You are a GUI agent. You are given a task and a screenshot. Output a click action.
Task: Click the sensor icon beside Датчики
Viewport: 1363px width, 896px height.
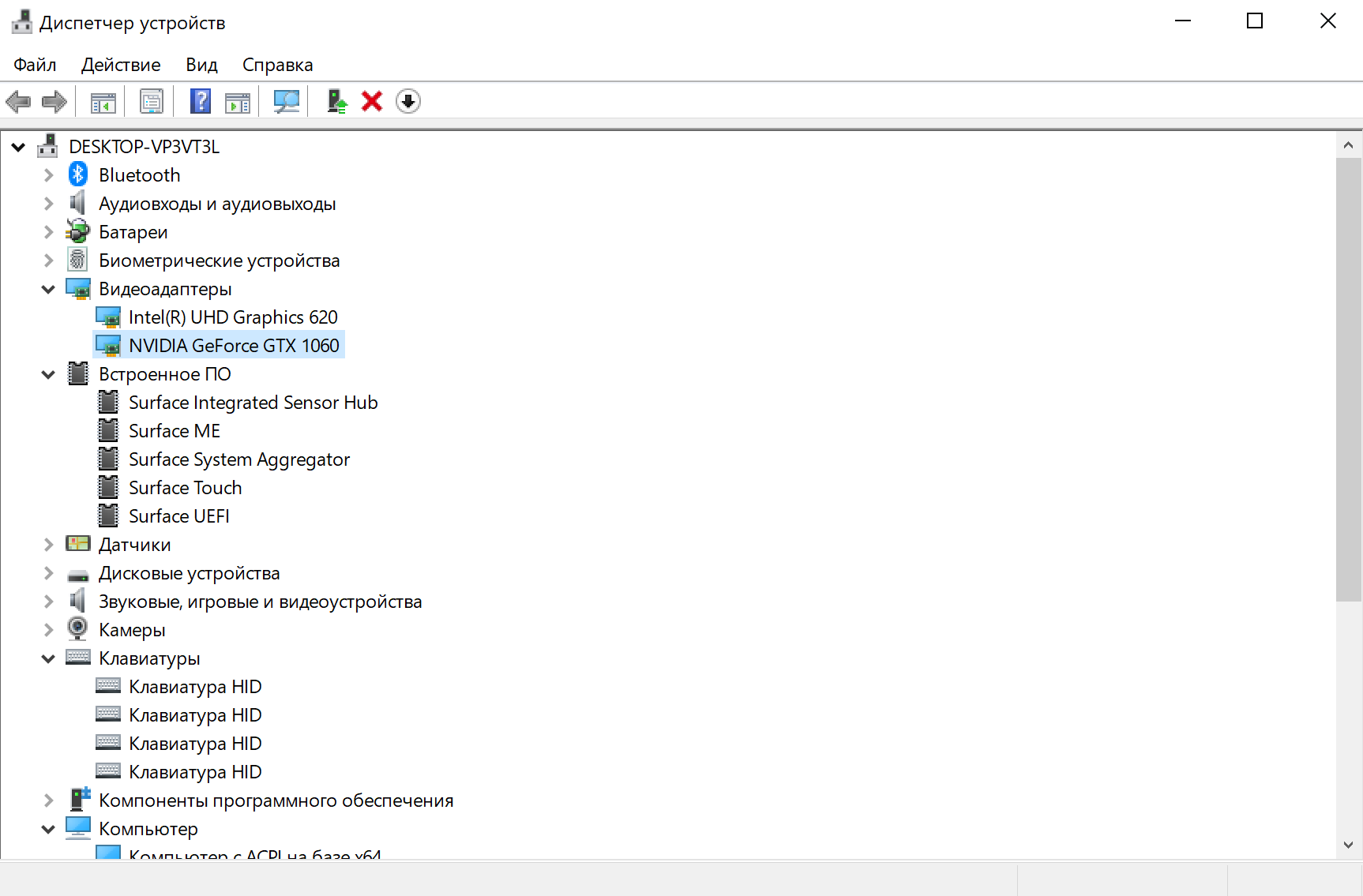(x=78, y=544)
